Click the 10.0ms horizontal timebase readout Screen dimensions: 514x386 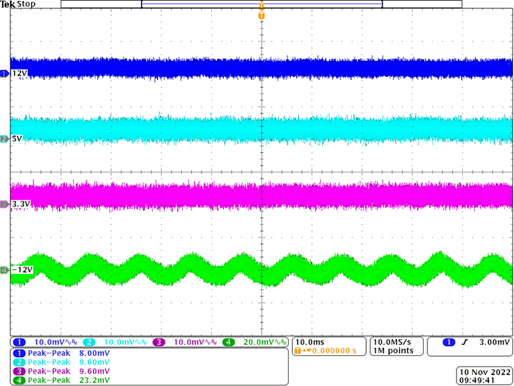310,342
